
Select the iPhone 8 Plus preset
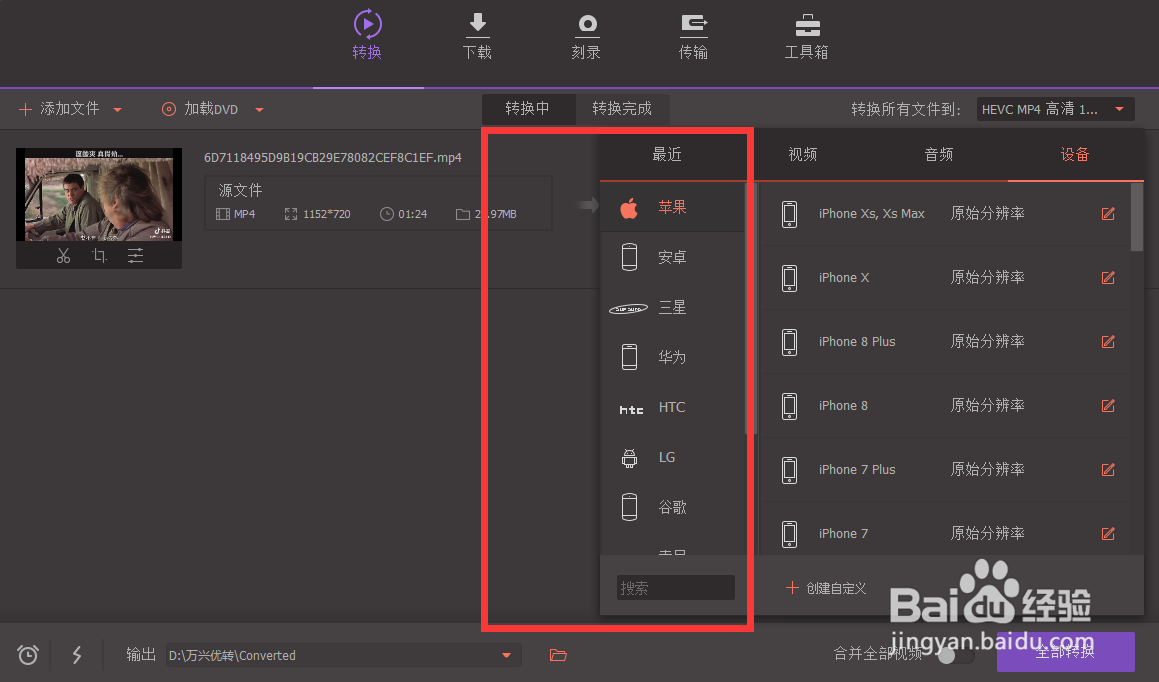pos(945,341)
